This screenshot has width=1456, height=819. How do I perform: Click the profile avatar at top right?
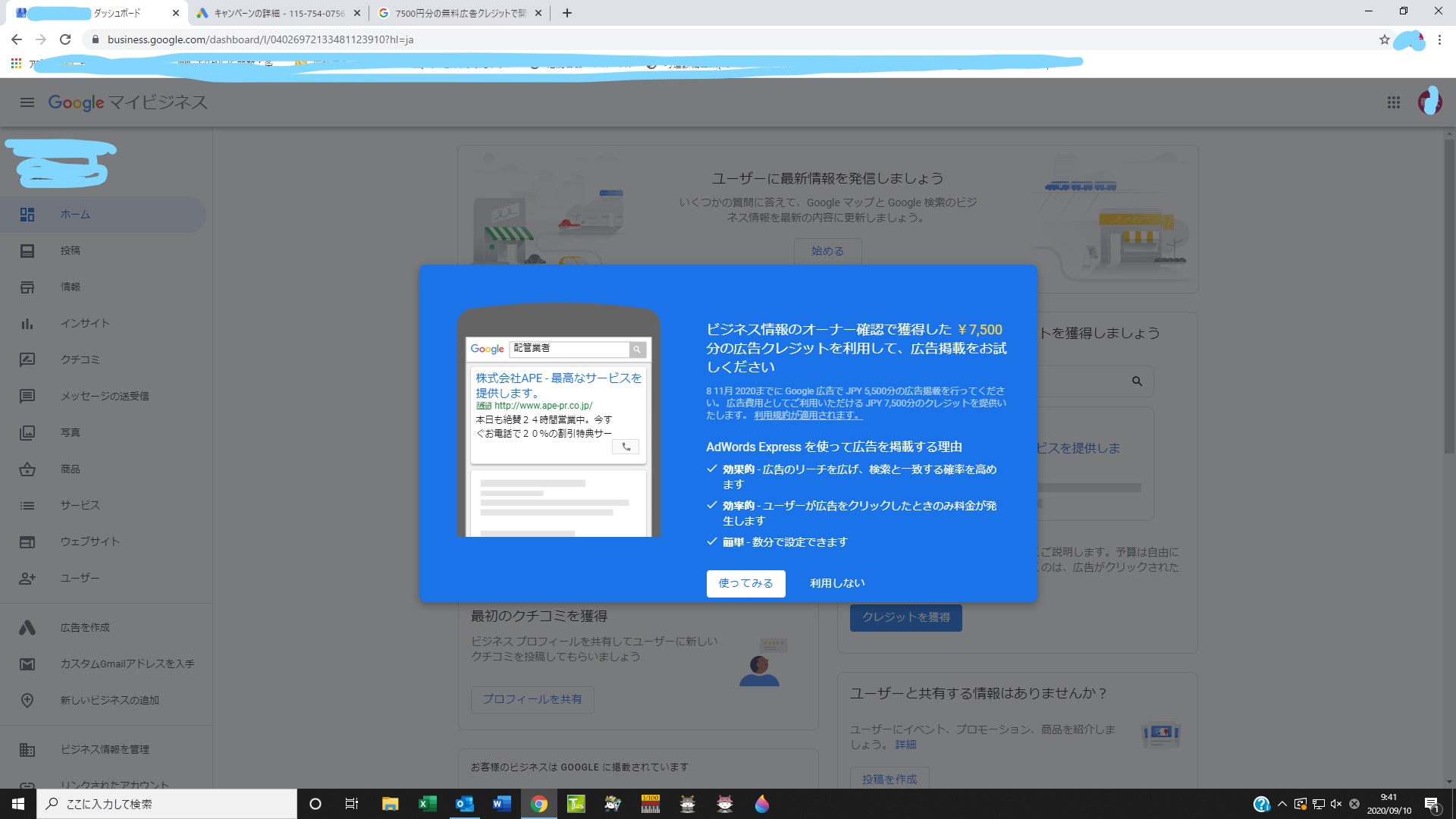click(x=1429, y=102)
